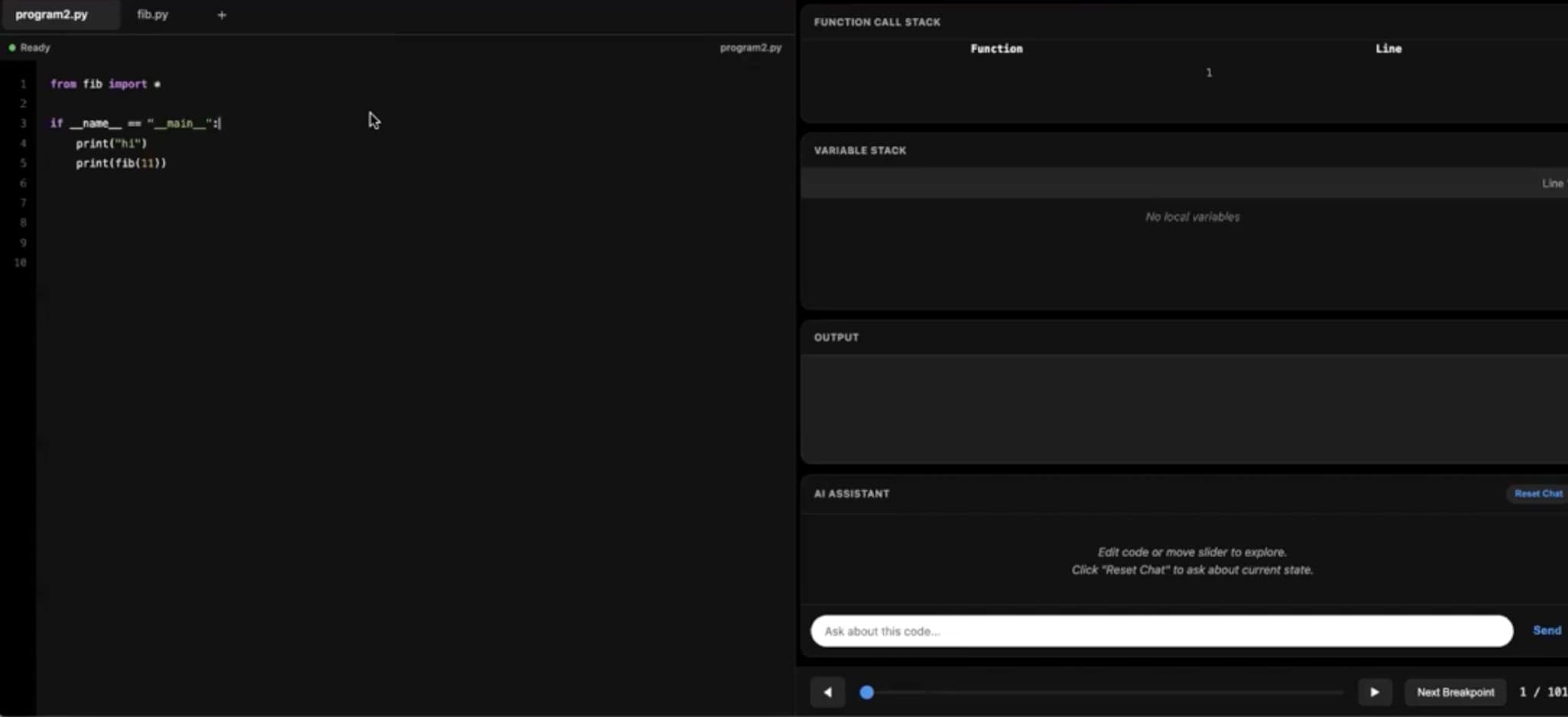Switch to the fib.py tab
The height and width of the screenshot is (717, 1568).
(153, 14)
